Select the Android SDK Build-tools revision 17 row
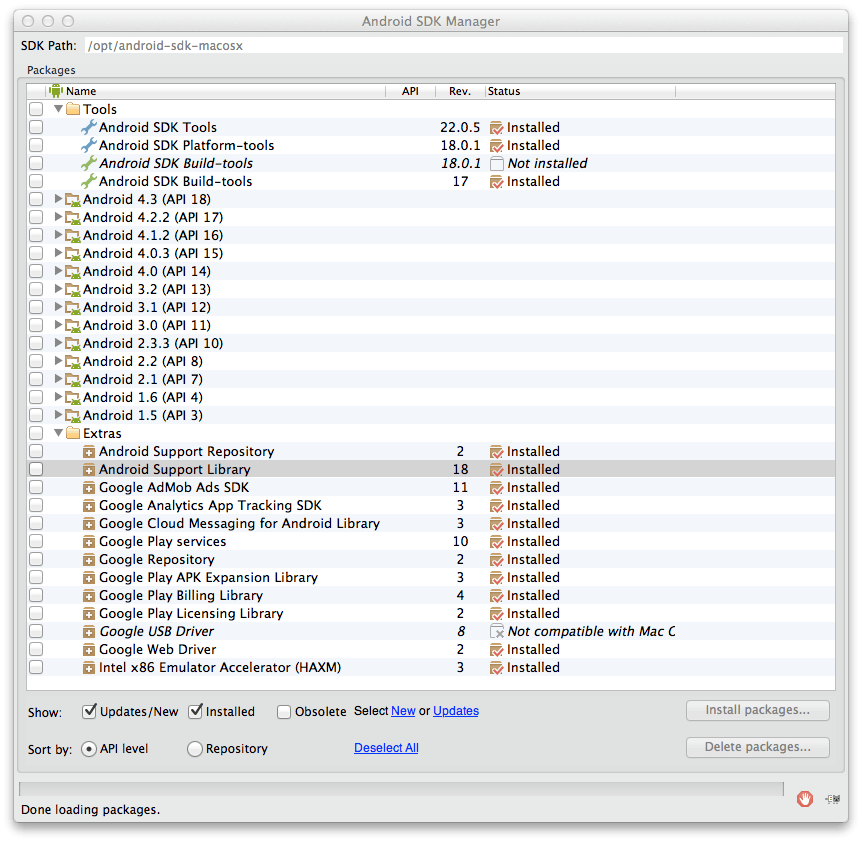The image size is (862, 842). click(x=431, y=181)
